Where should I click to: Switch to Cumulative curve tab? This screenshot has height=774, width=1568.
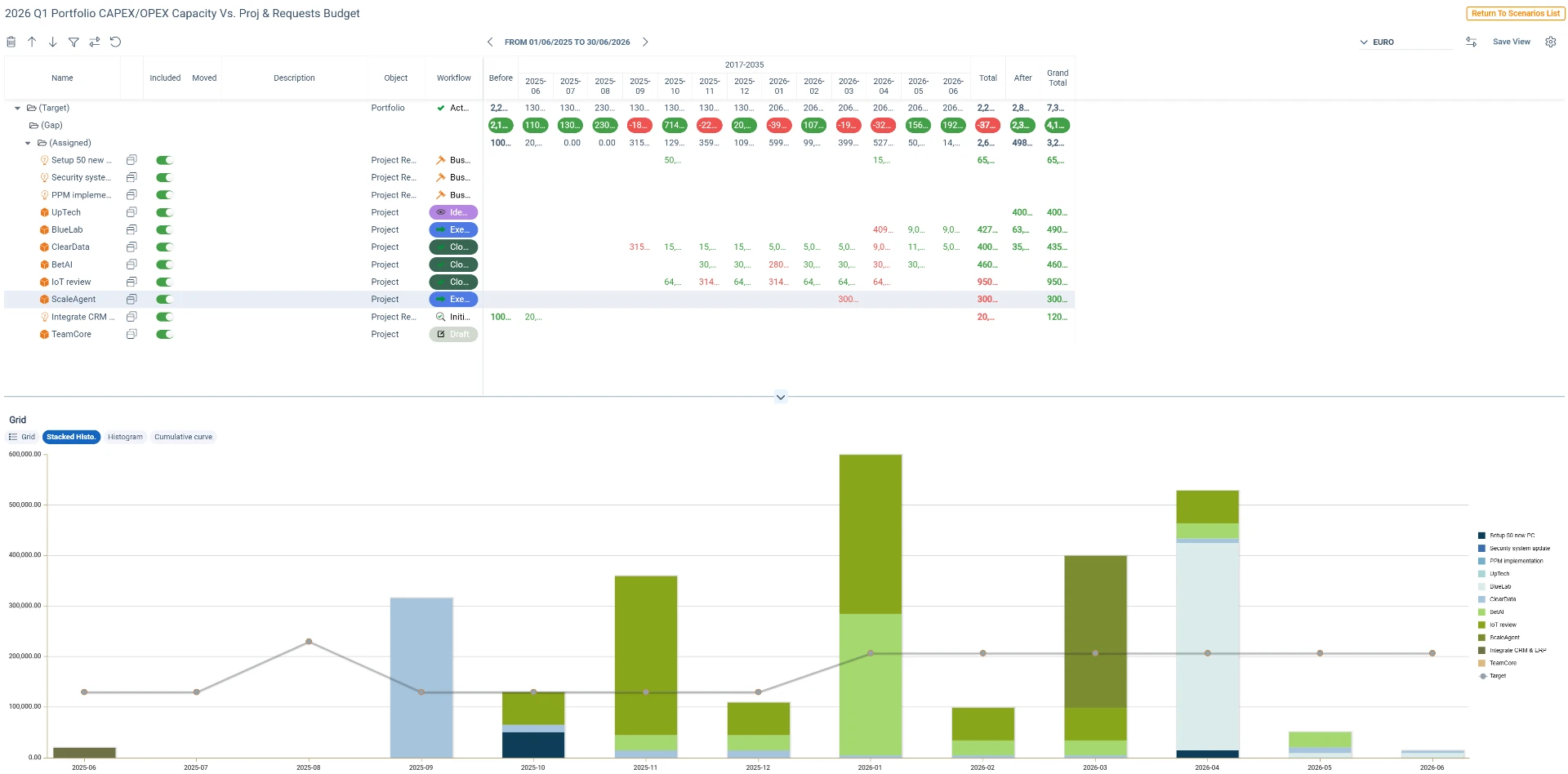(x=183, y=437)
